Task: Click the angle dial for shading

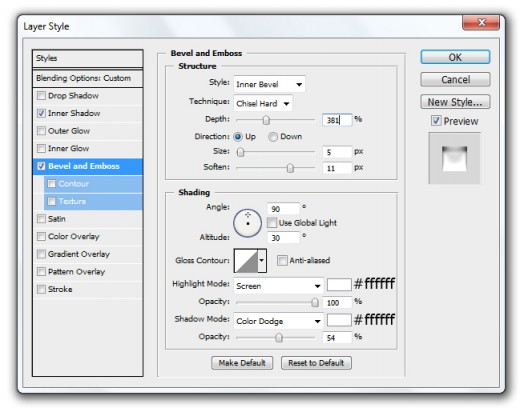Action: point(247,223)
